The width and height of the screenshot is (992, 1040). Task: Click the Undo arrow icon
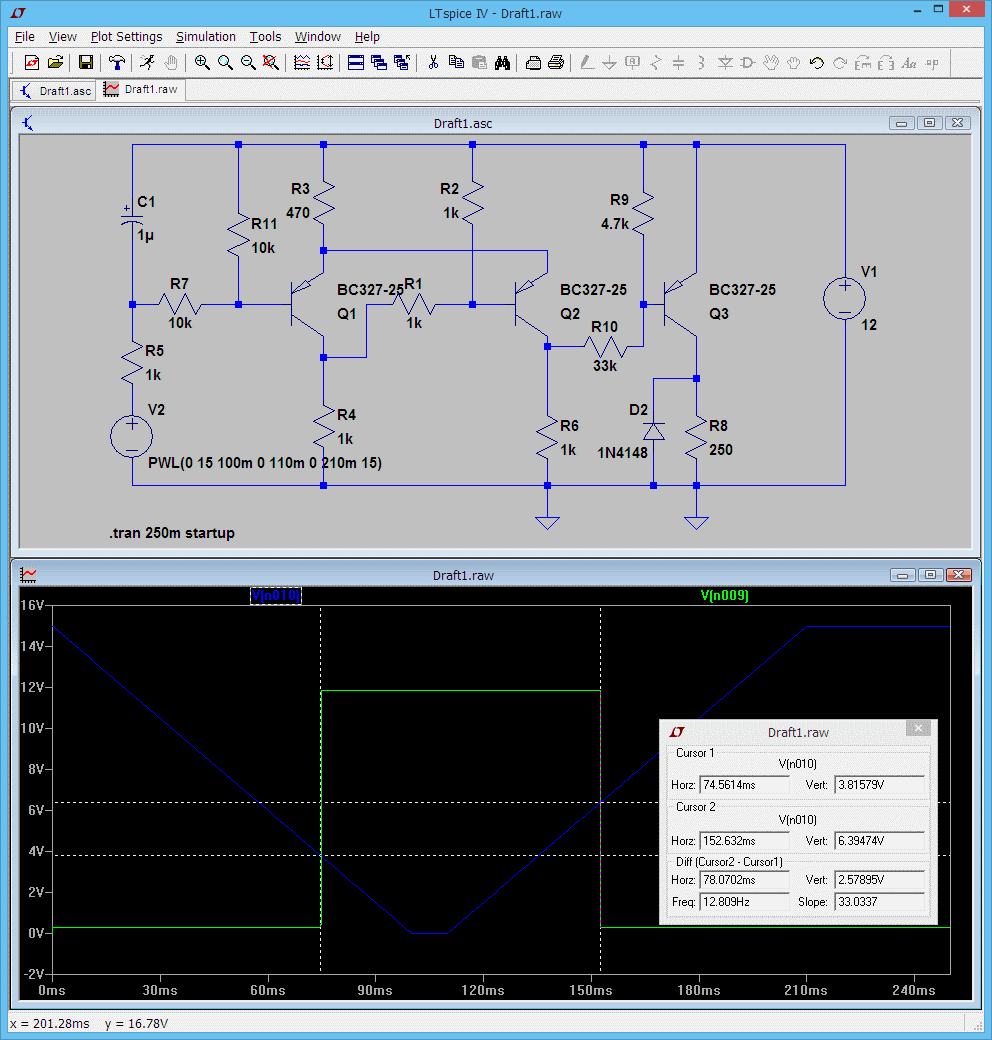pos(816,62)
